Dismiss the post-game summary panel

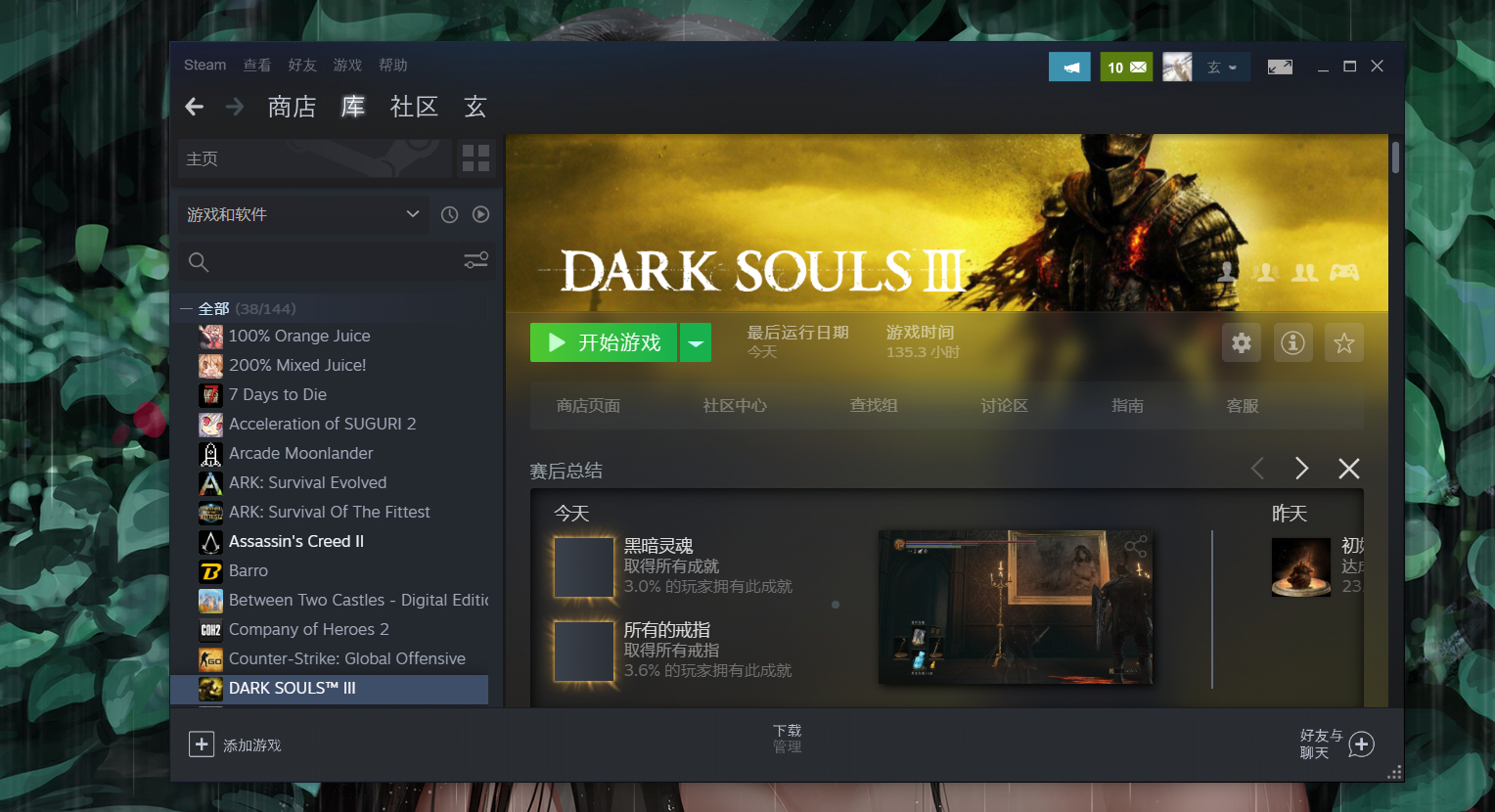(x=1349, y=469)
